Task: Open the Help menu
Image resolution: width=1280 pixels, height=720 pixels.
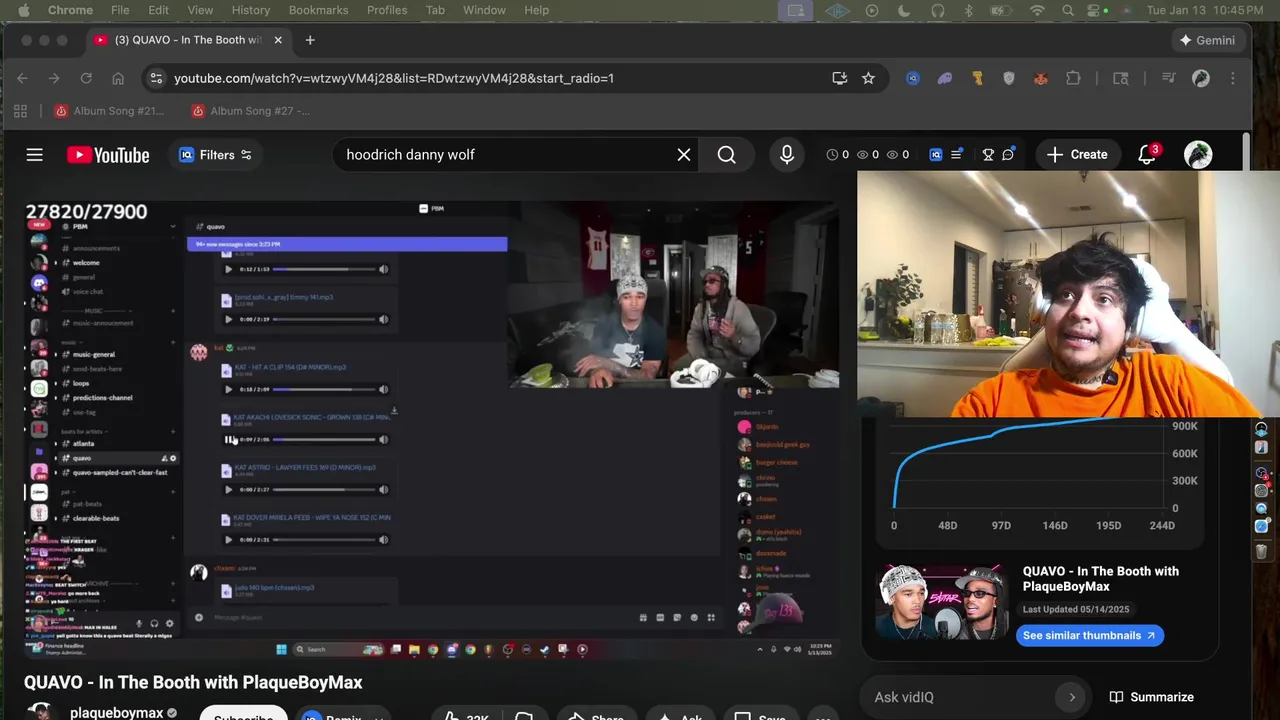Action: point(537,10)
